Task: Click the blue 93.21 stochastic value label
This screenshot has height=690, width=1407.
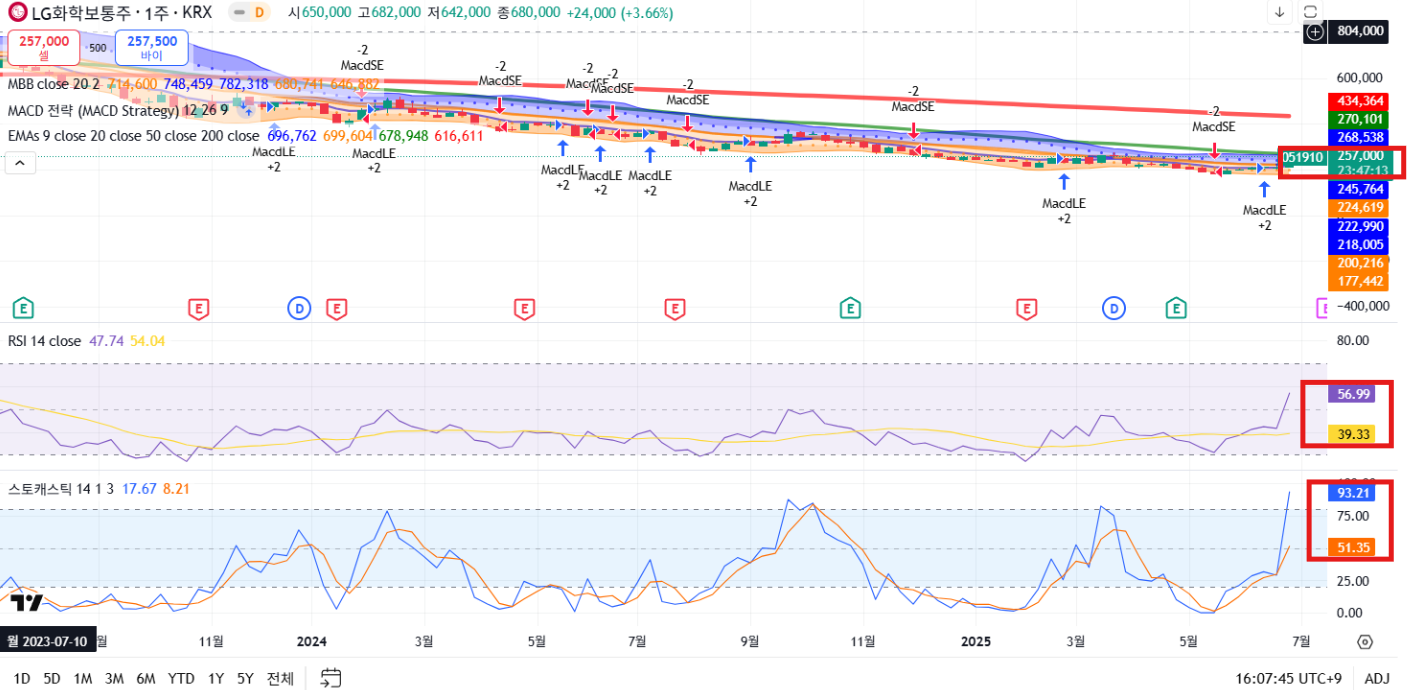Action: coord(1351,493)
